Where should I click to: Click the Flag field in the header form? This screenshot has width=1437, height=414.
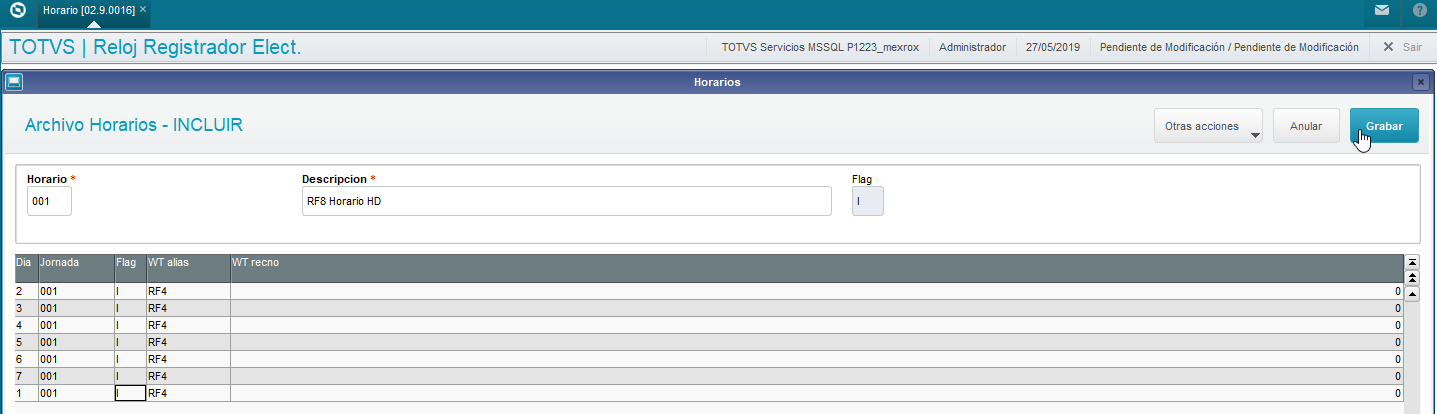[868, 201]
